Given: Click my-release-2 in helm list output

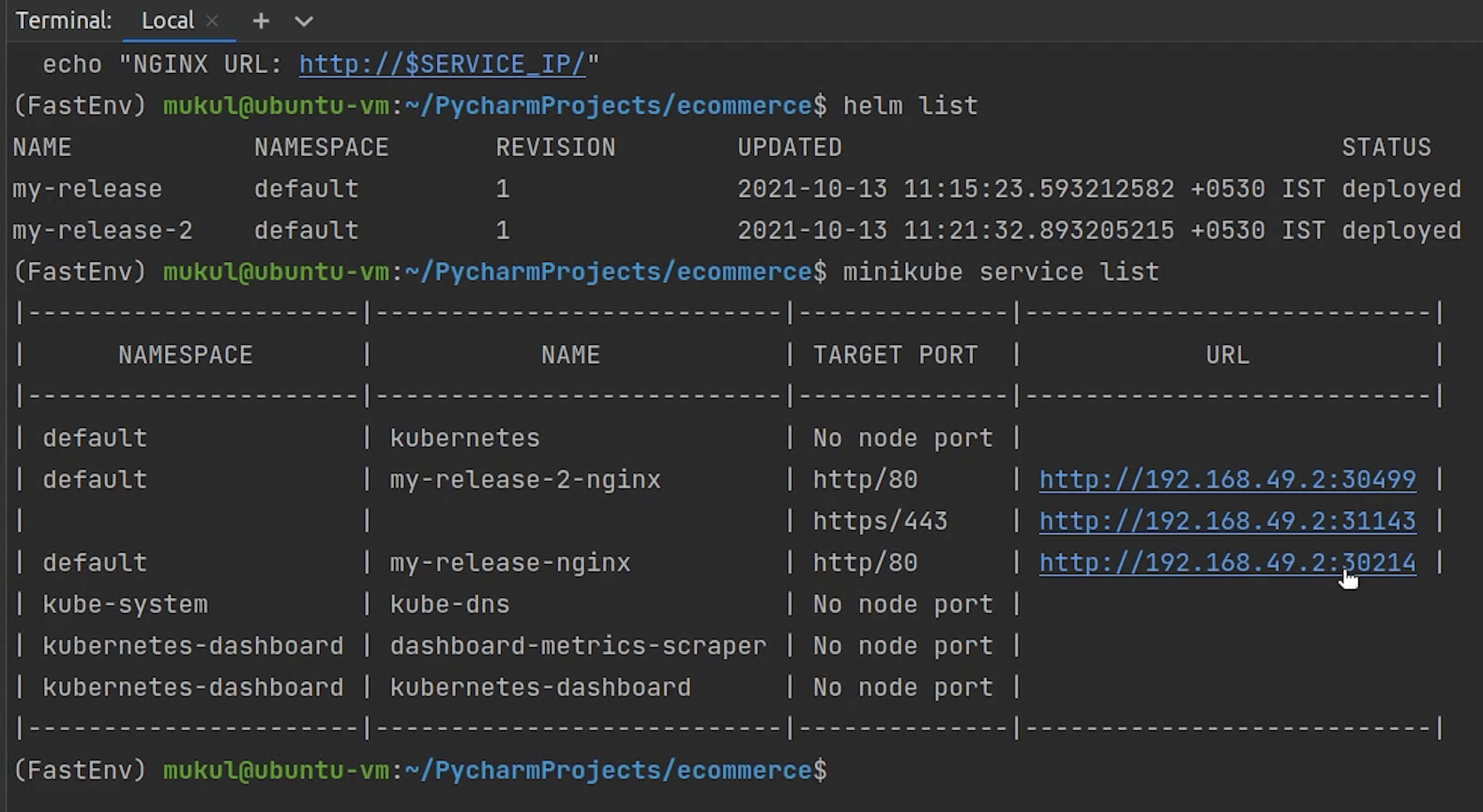Looking at the screenshot, I should click(103, 230).
